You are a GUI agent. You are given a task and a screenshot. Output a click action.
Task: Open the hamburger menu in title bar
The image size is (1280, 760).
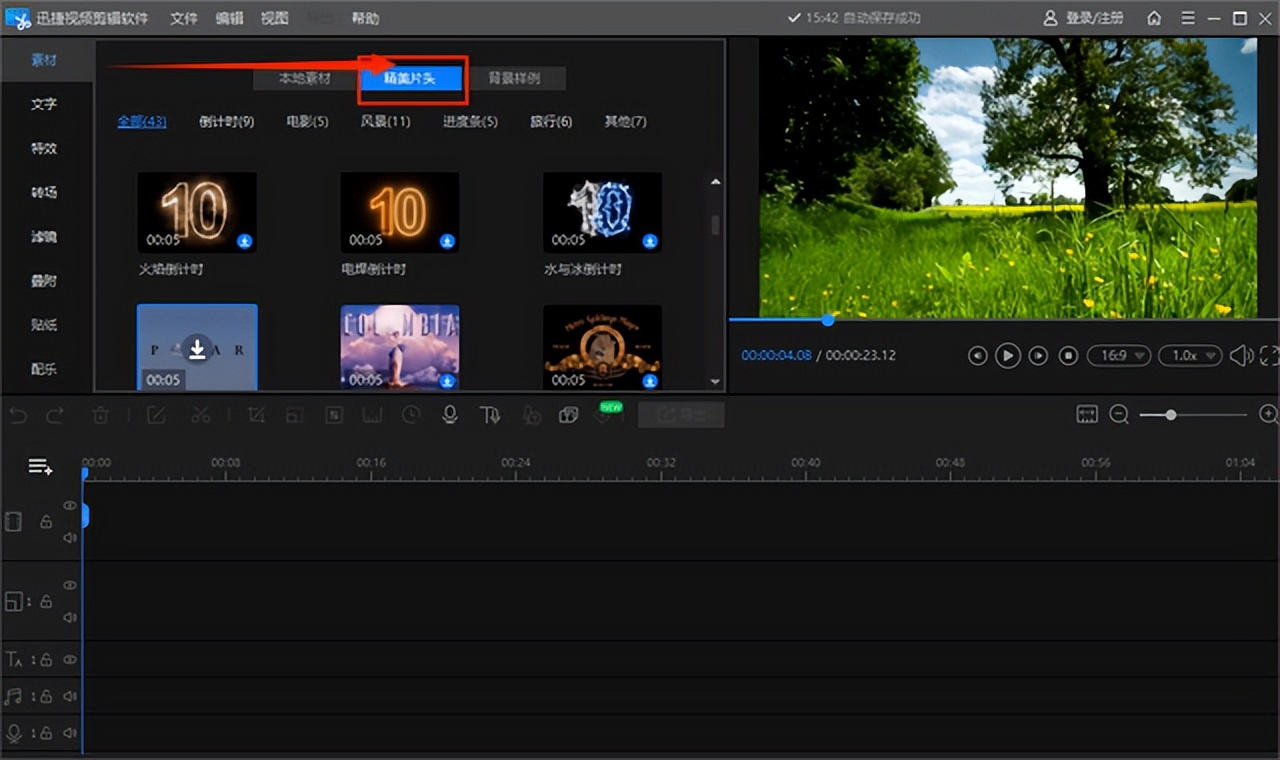pyautogui.click(x=1187, y=18)
